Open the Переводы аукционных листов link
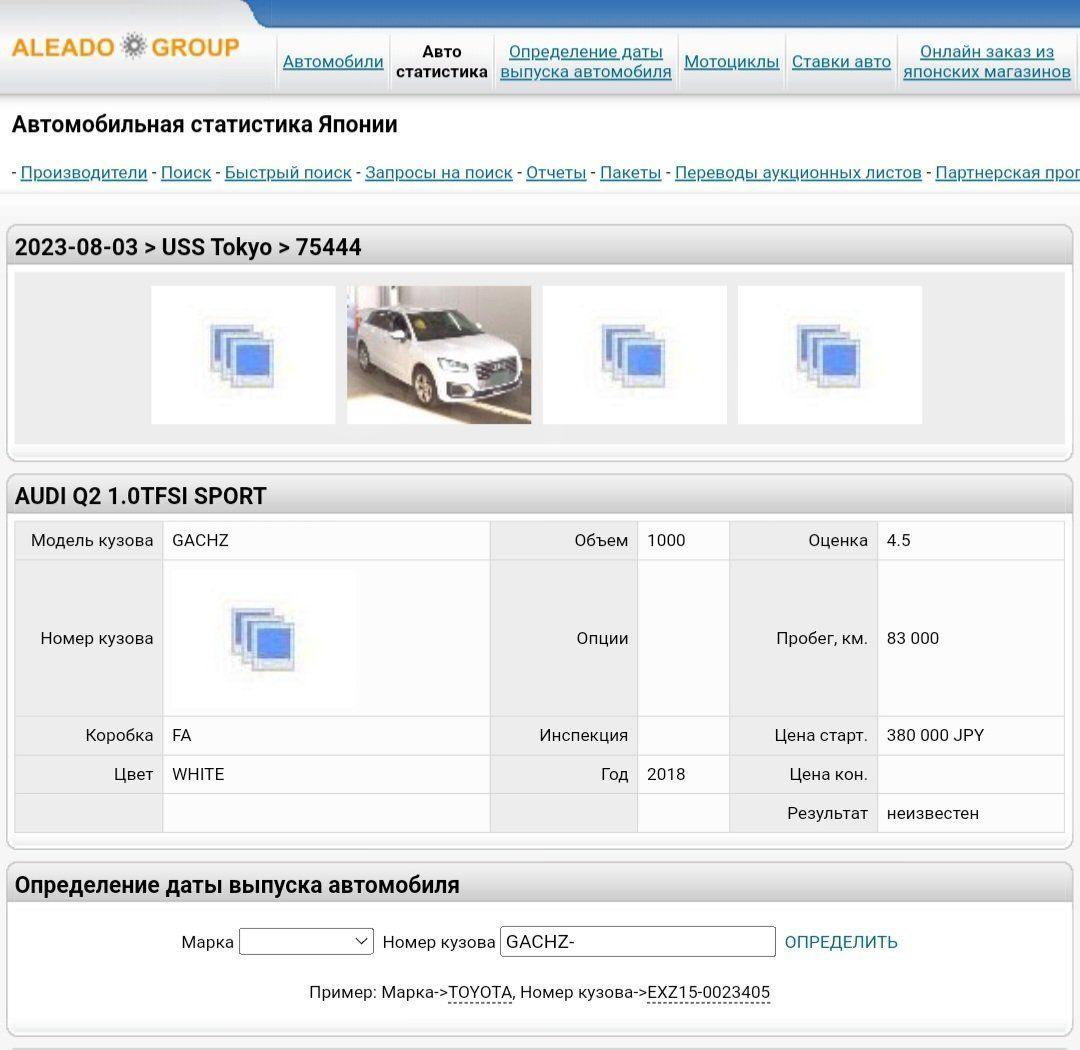Viewport: 1080px width, 1050px height. tap(798, 173)
